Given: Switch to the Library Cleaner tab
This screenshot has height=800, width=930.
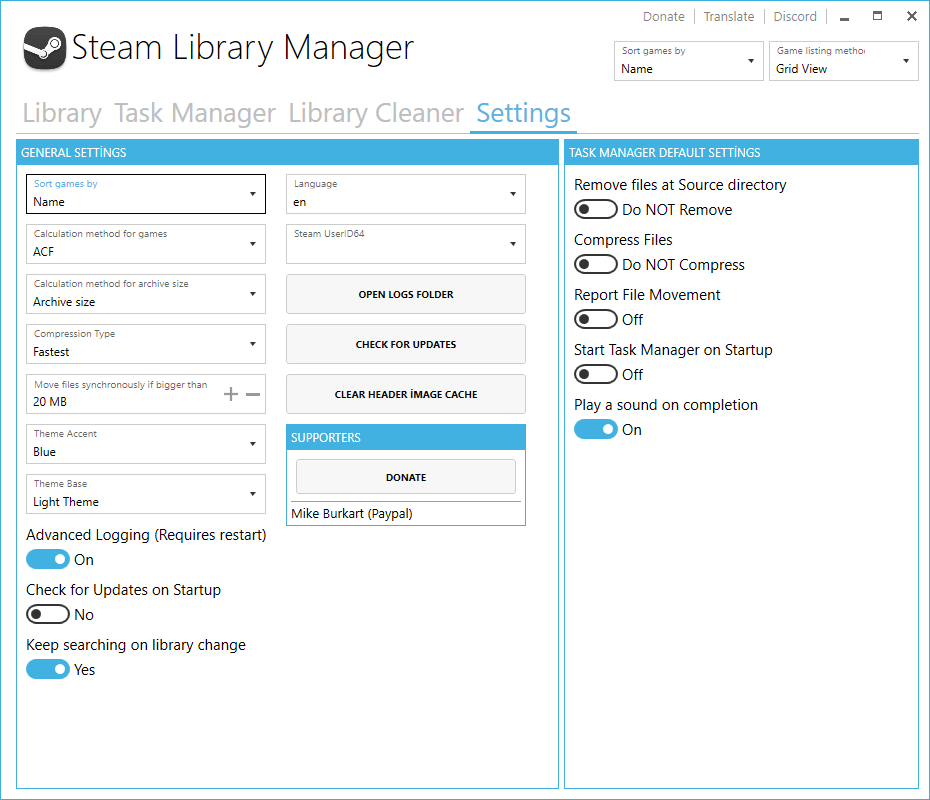Looking at the screenshot, I should point(375,113).
